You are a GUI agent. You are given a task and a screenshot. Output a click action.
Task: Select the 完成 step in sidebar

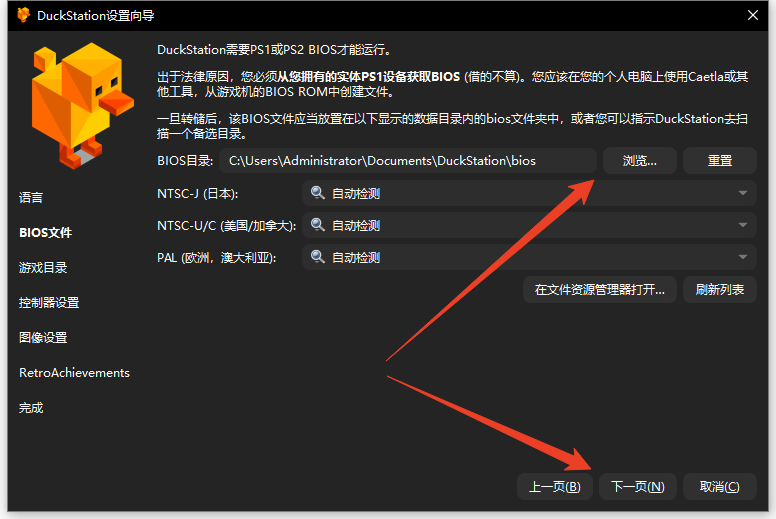click(x=31, y=408)
